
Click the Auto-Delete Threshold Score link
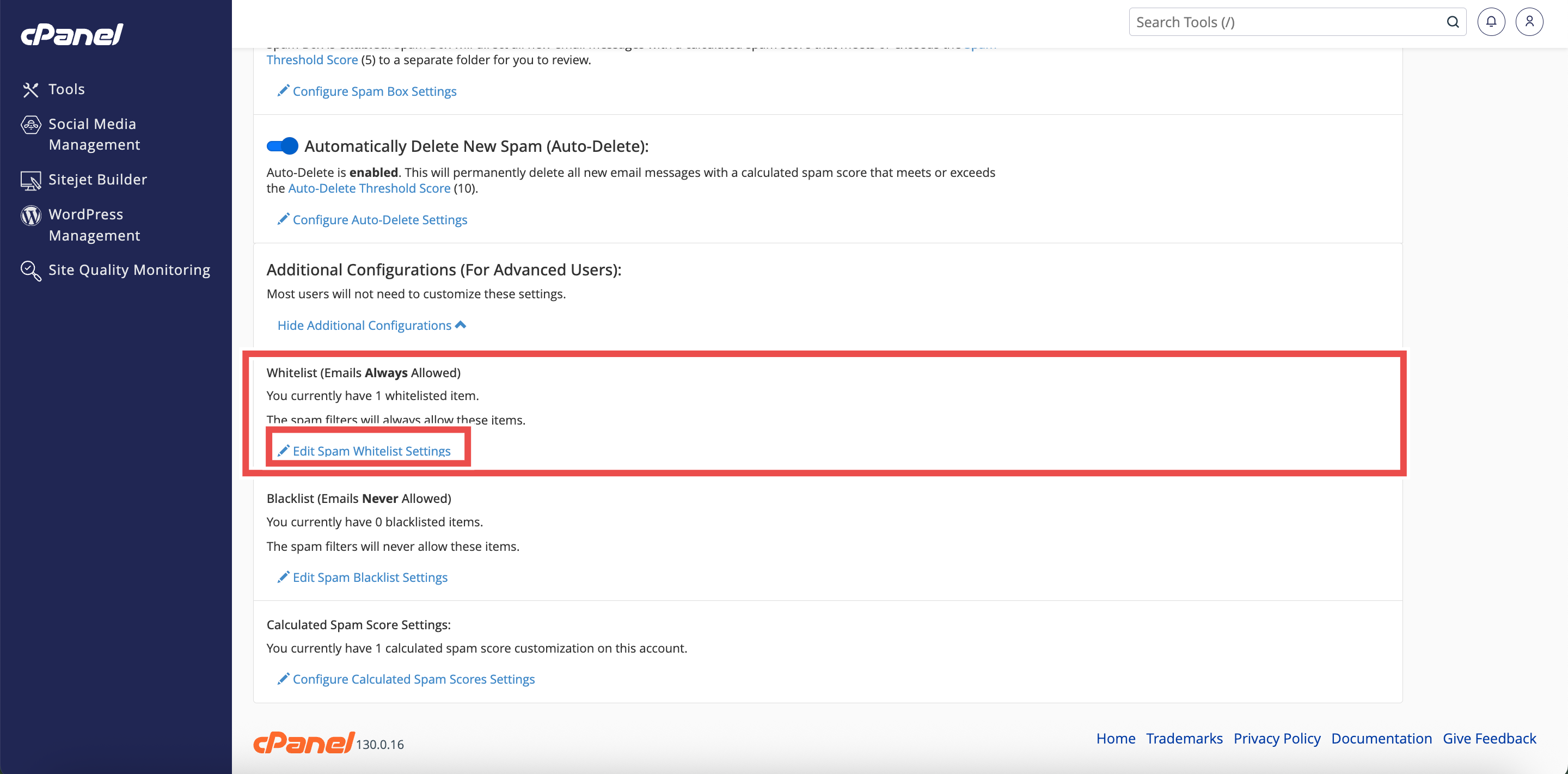coord(369,188)
